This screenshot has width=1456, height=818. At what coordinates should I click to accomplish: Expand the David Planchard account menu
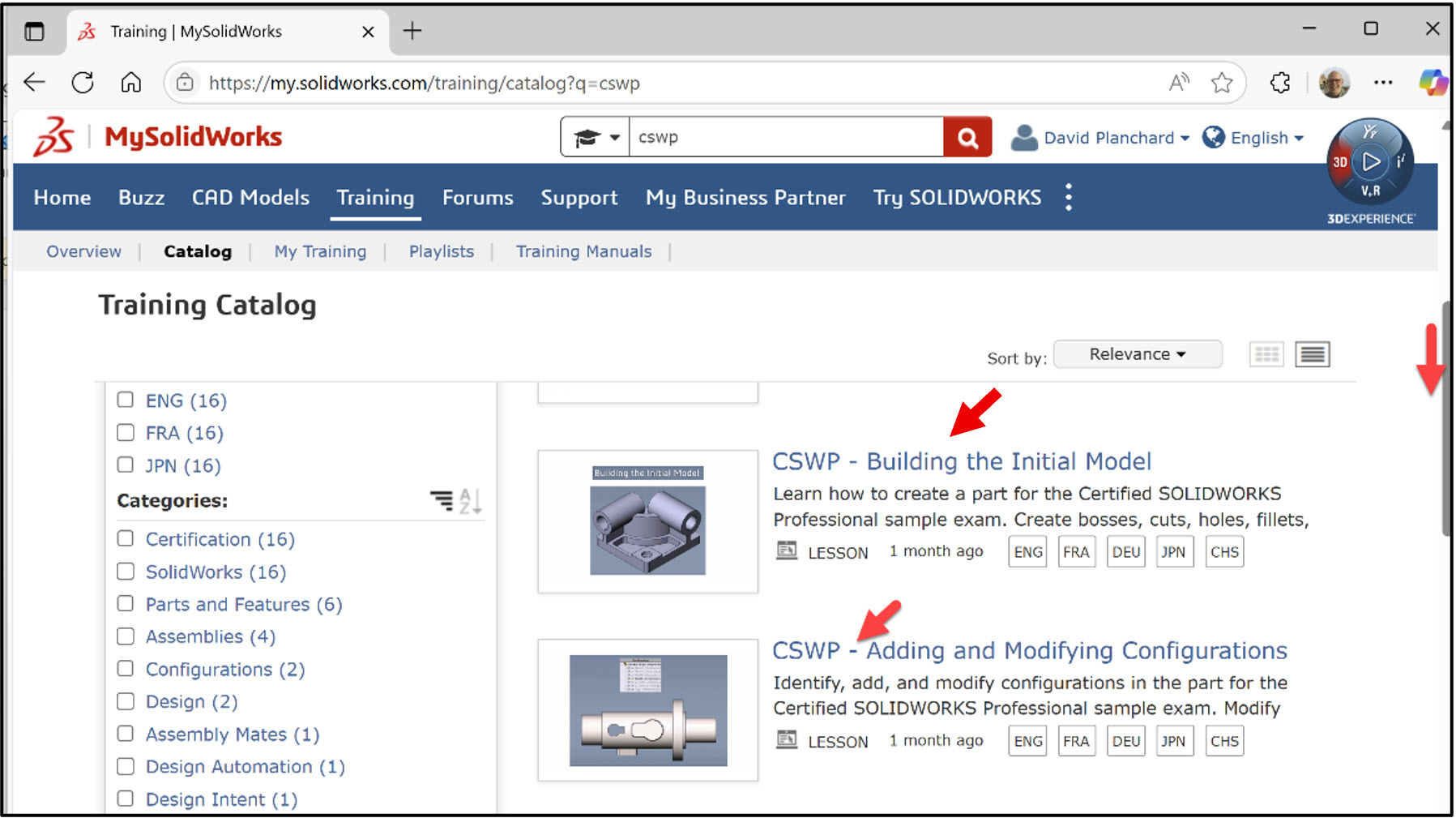coord(1117,138)
